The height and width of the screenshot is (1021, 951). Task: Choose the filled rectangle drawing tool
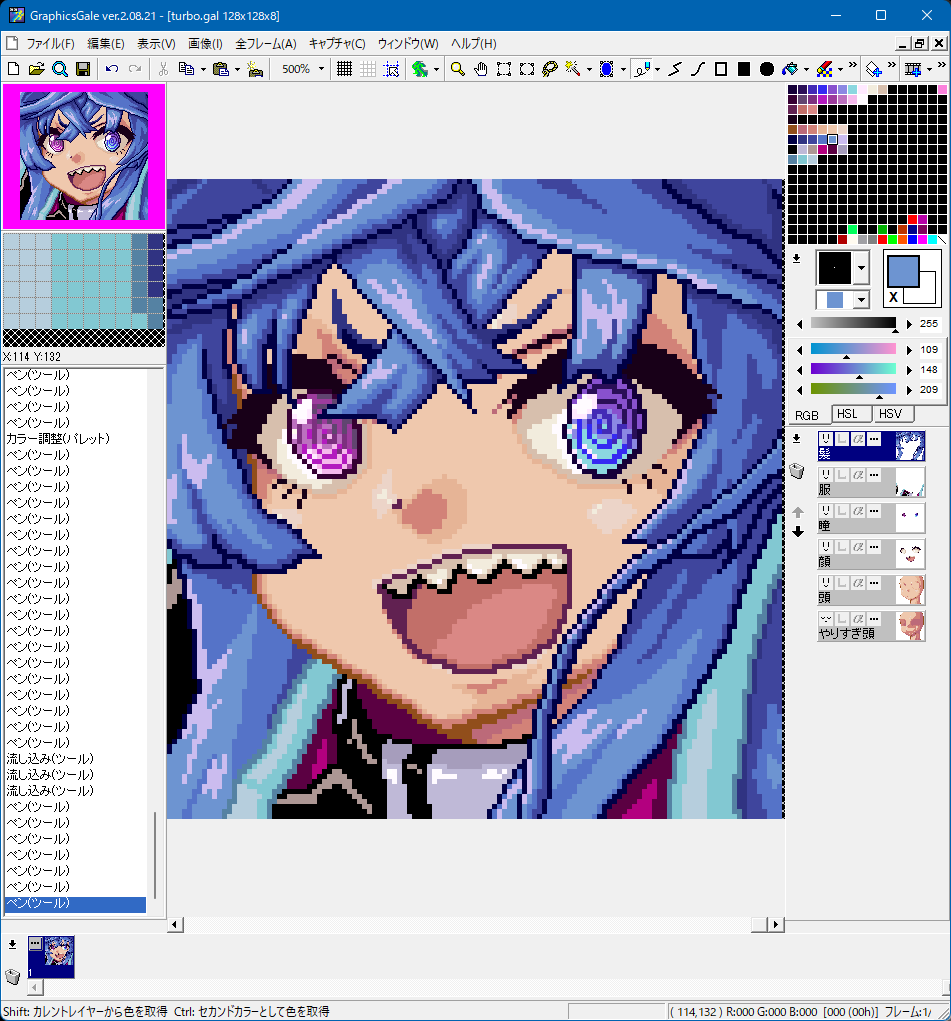tap(744, 69)
